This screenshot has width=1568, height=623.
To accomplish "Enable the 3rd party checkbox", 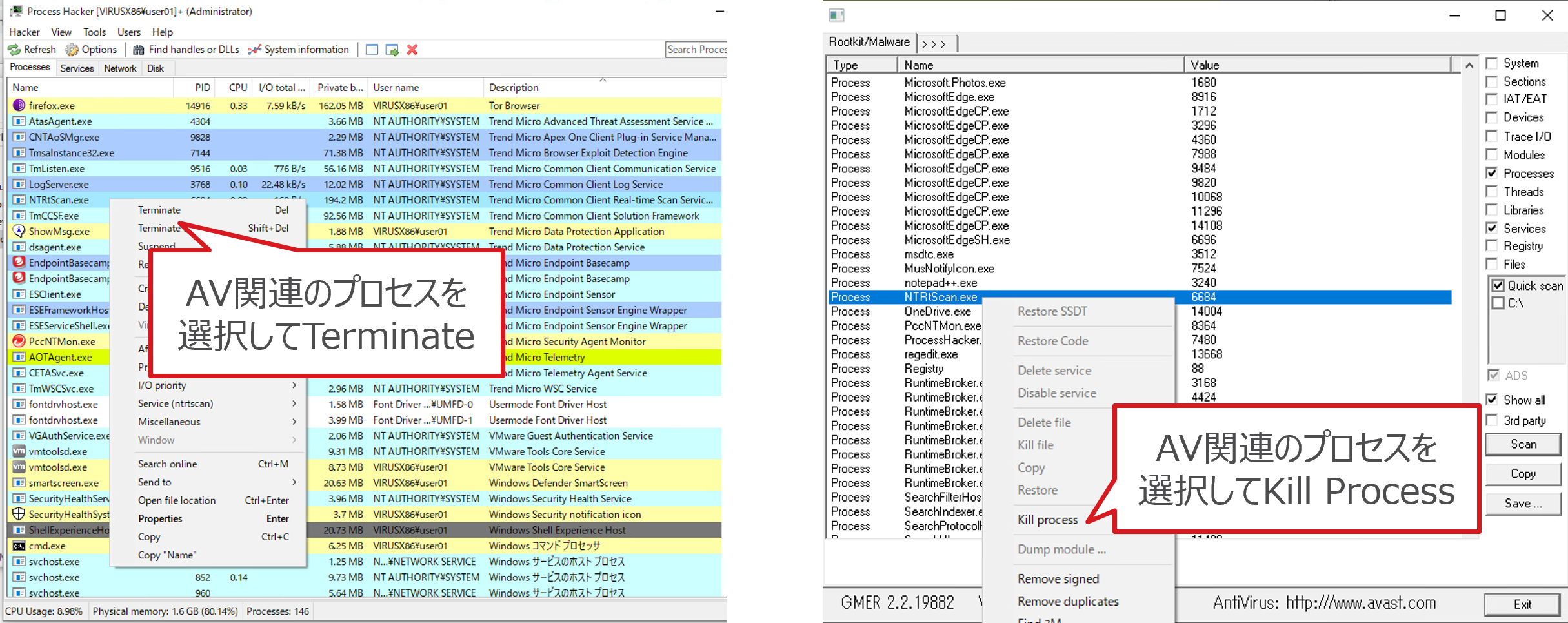I will click(1491, 420).
